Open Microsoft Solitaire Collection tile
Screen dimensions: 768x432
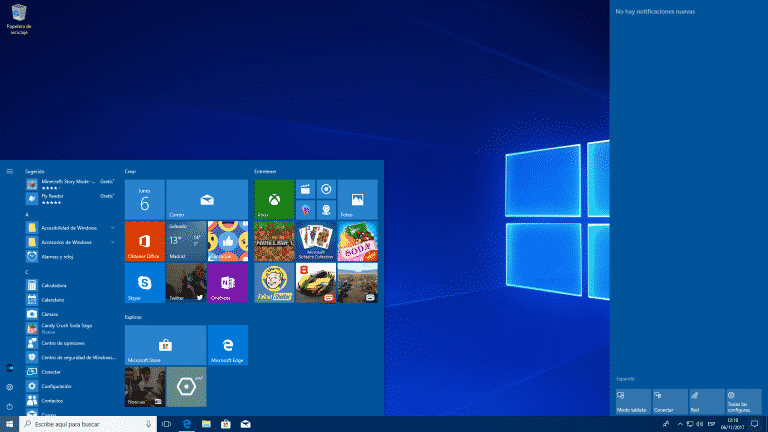pyautogui.click(x=316, y=241)
